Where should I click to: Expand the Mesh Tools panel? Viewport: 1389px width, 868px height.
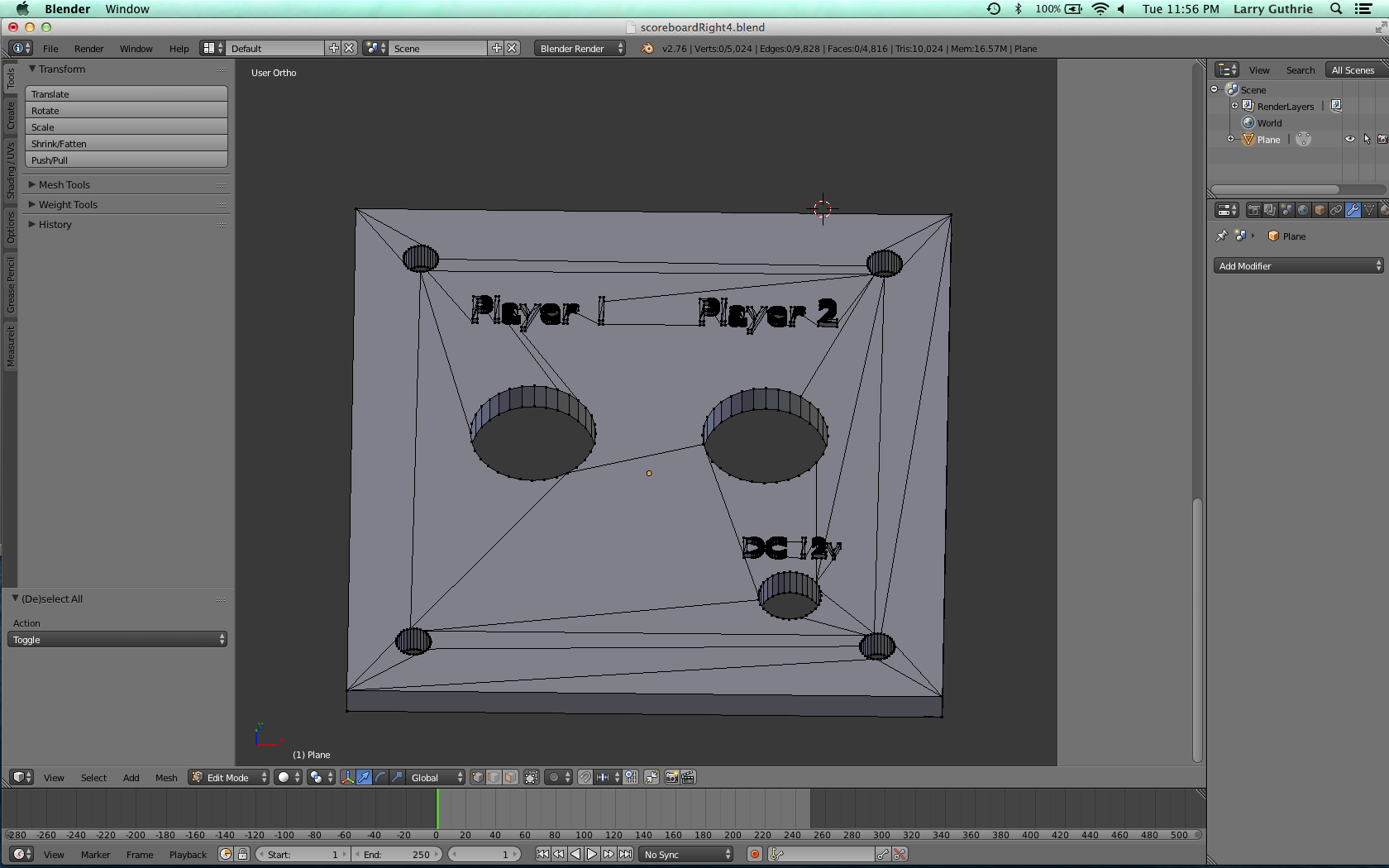coord(64,185)
